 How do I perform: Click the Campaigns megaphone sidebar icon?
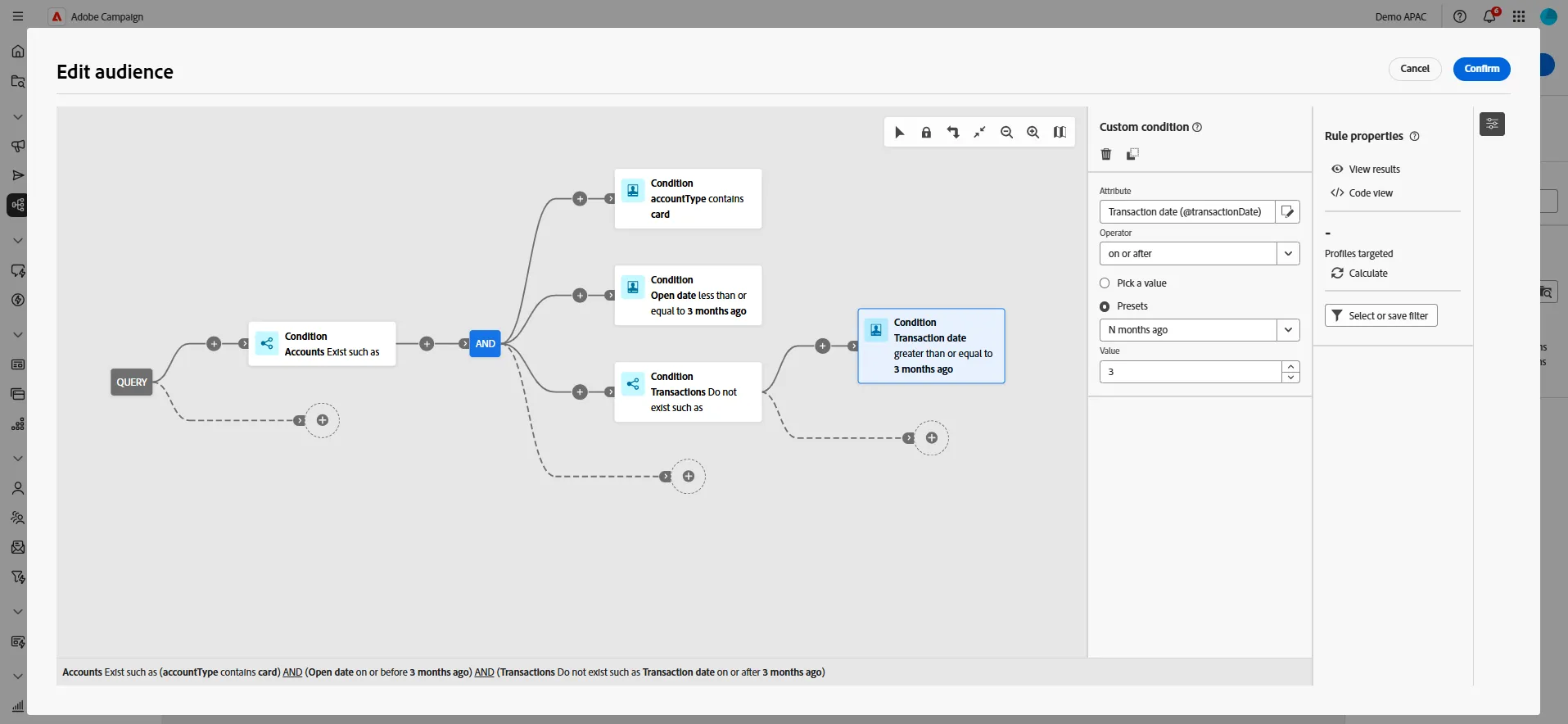18,147
